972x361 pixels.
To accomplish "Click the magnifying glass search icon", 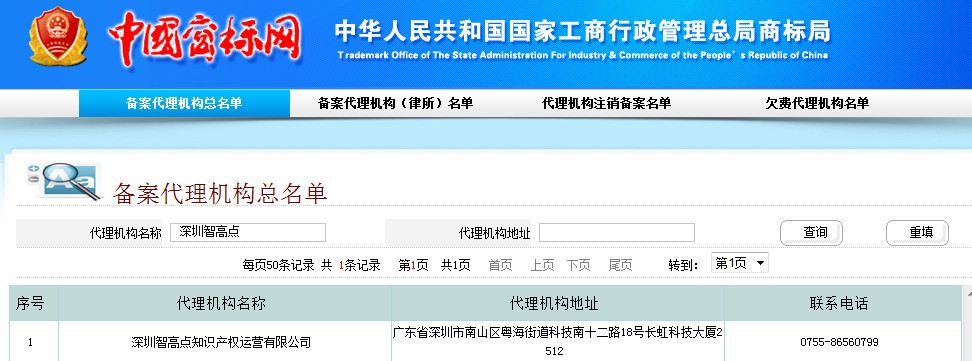I will click(63, 181).
